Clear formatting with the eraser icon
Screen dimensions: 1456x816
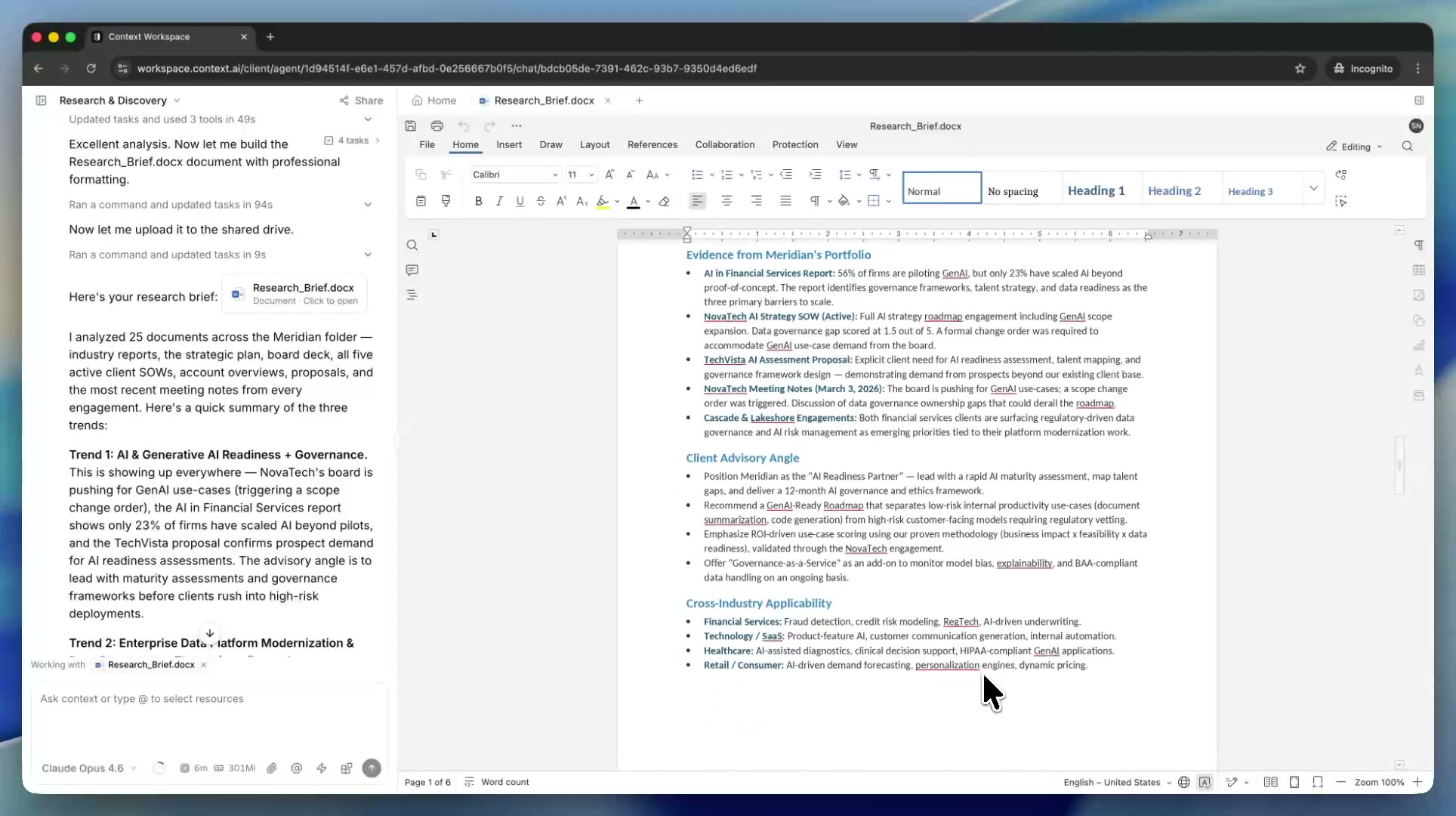pyautogui.click(x=665, y=201)
